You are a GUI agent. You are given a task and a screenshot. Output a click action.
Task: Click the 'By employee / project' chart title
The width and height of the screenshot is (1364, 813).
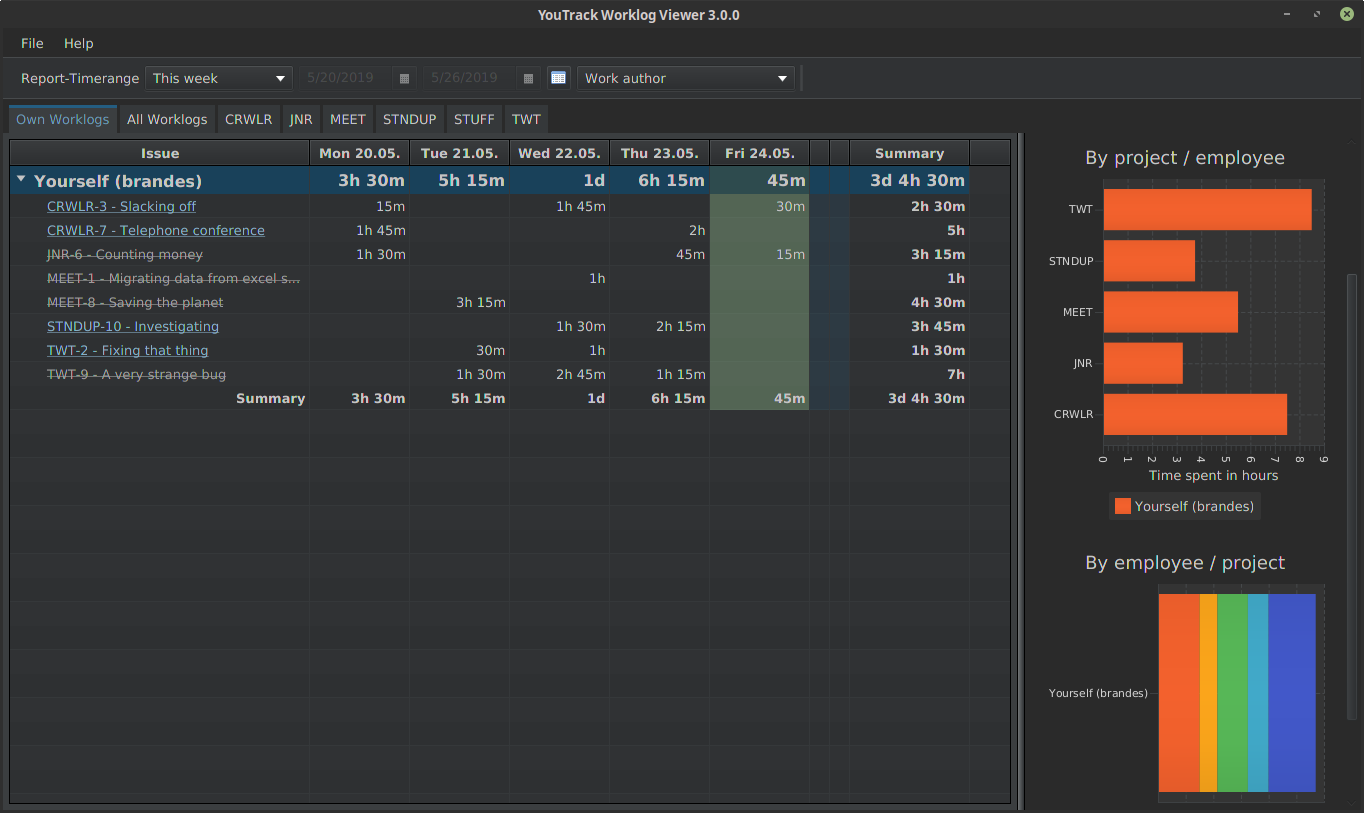coord(1185,562)
